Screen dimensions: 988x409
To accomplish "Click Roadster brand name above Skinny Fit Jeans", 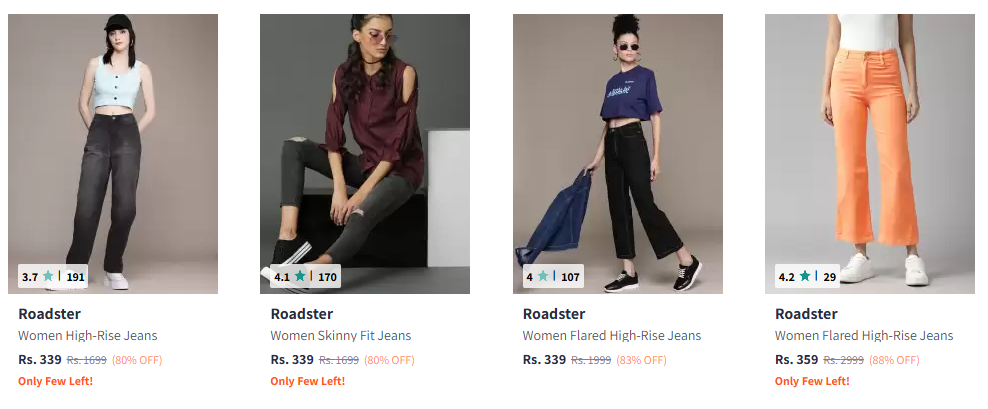I will [302, 314].
